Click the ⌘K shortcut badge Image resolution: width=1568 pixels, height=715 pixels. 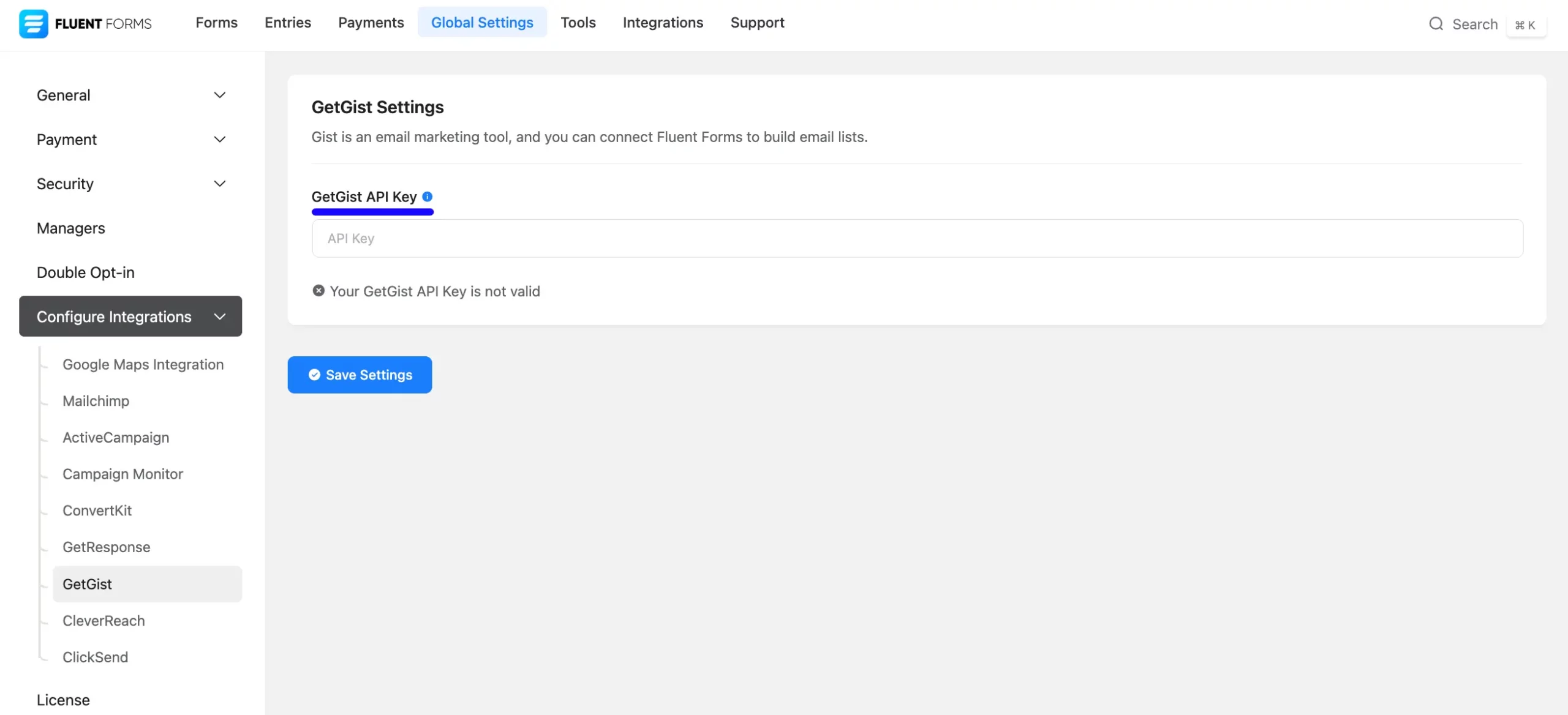1526,25
